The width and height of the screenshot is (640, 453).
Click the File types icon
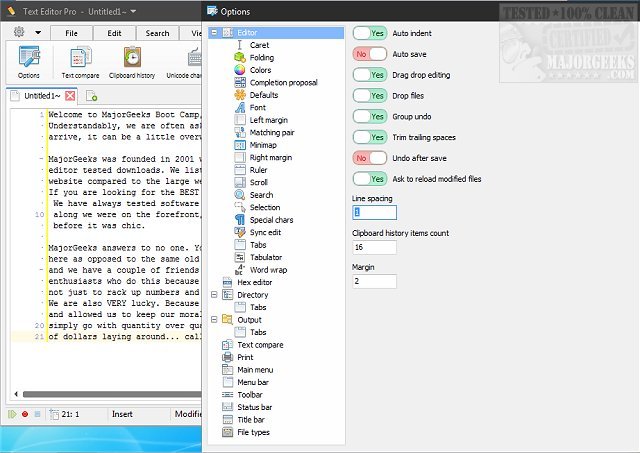(x=227, y=432)
